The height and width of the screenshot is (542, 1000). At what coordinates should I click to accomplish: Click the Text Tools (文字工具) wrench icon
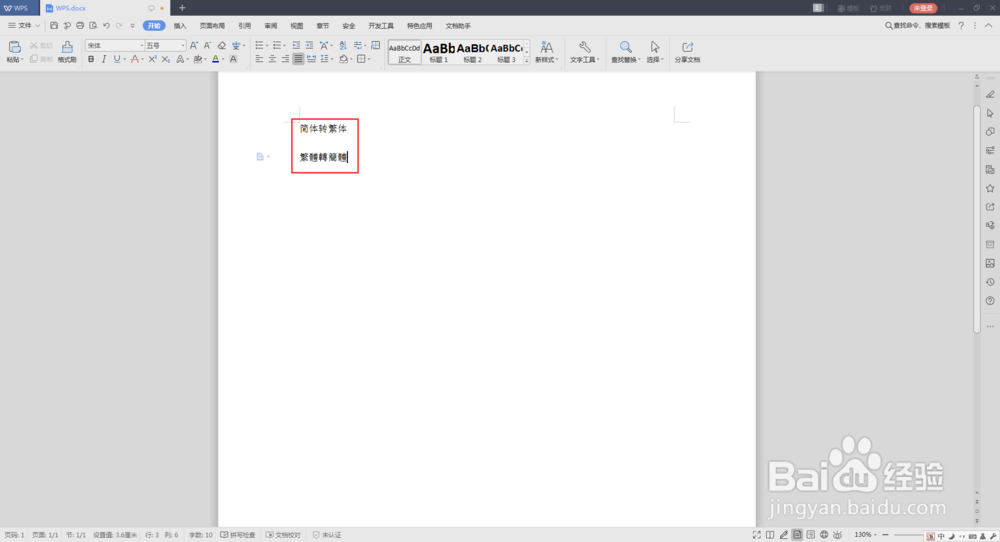(584, 47)
